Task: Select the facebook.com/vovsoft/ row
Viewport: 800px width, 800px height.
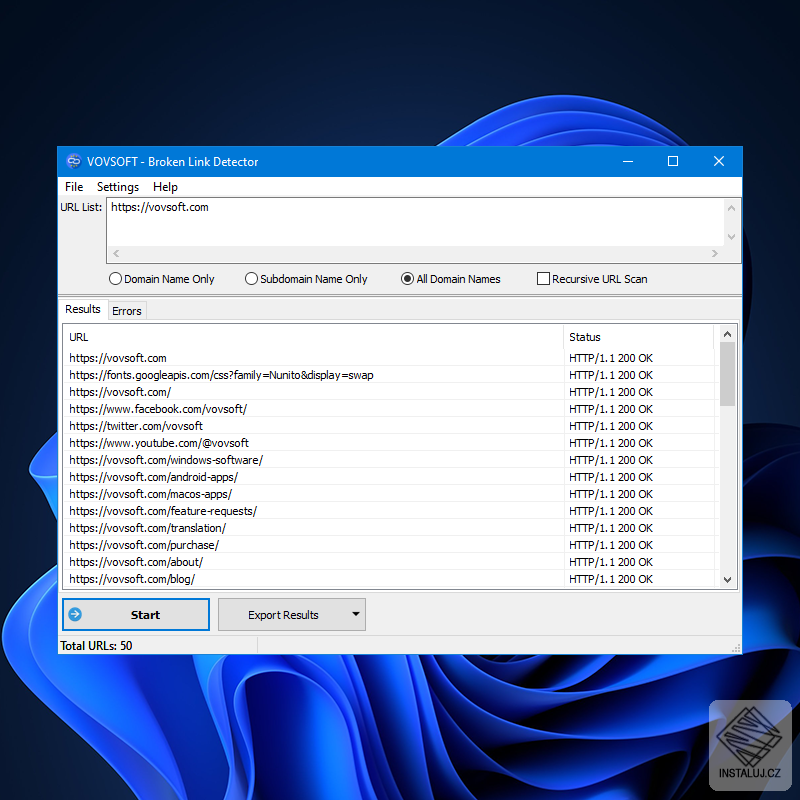Action: (390, 409)
